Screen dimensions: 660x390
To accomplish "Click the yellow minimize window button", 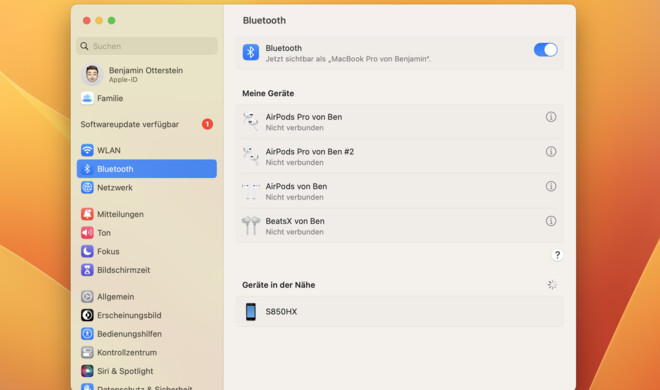I will [x=99, y=20].
